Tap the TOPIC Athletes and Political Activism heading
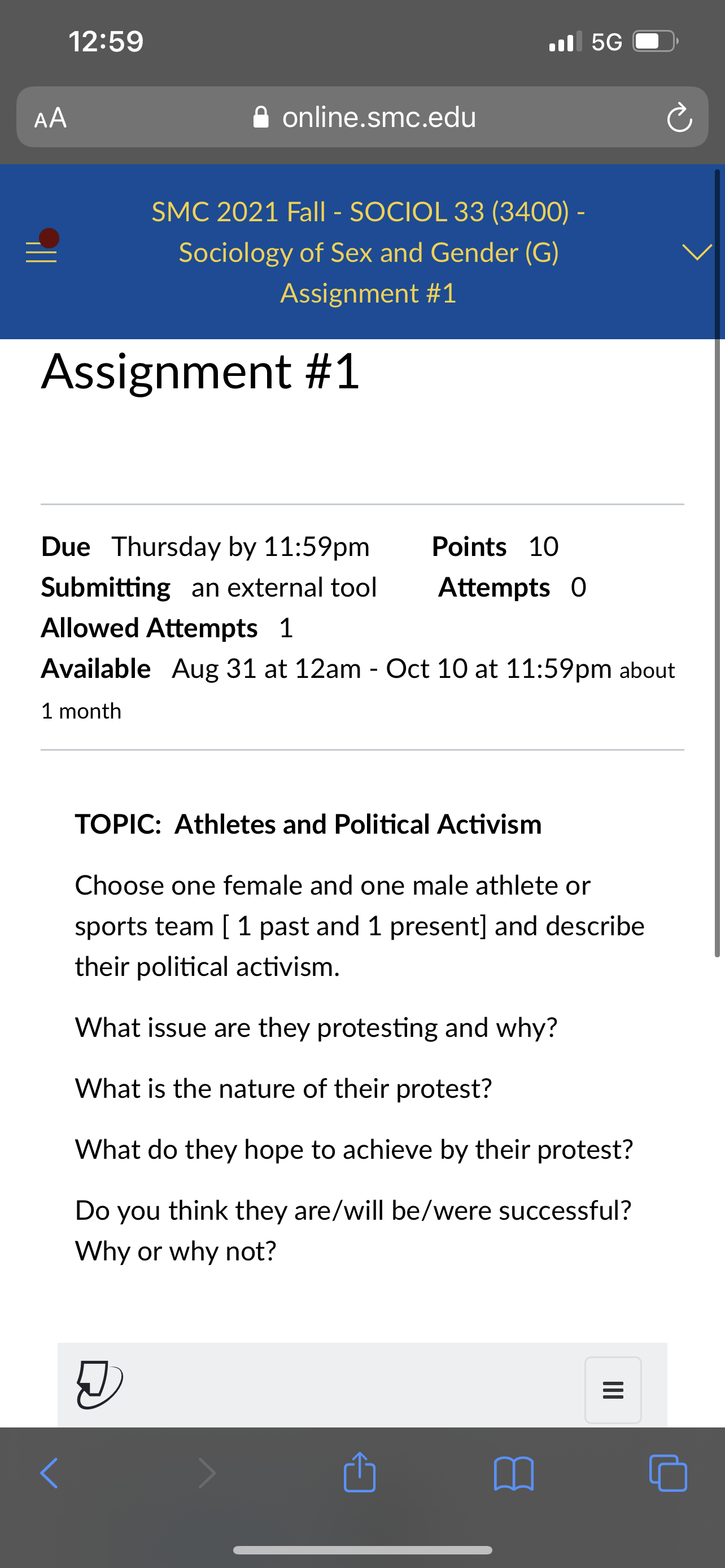The image size is (725, 1568). [309, 824]
